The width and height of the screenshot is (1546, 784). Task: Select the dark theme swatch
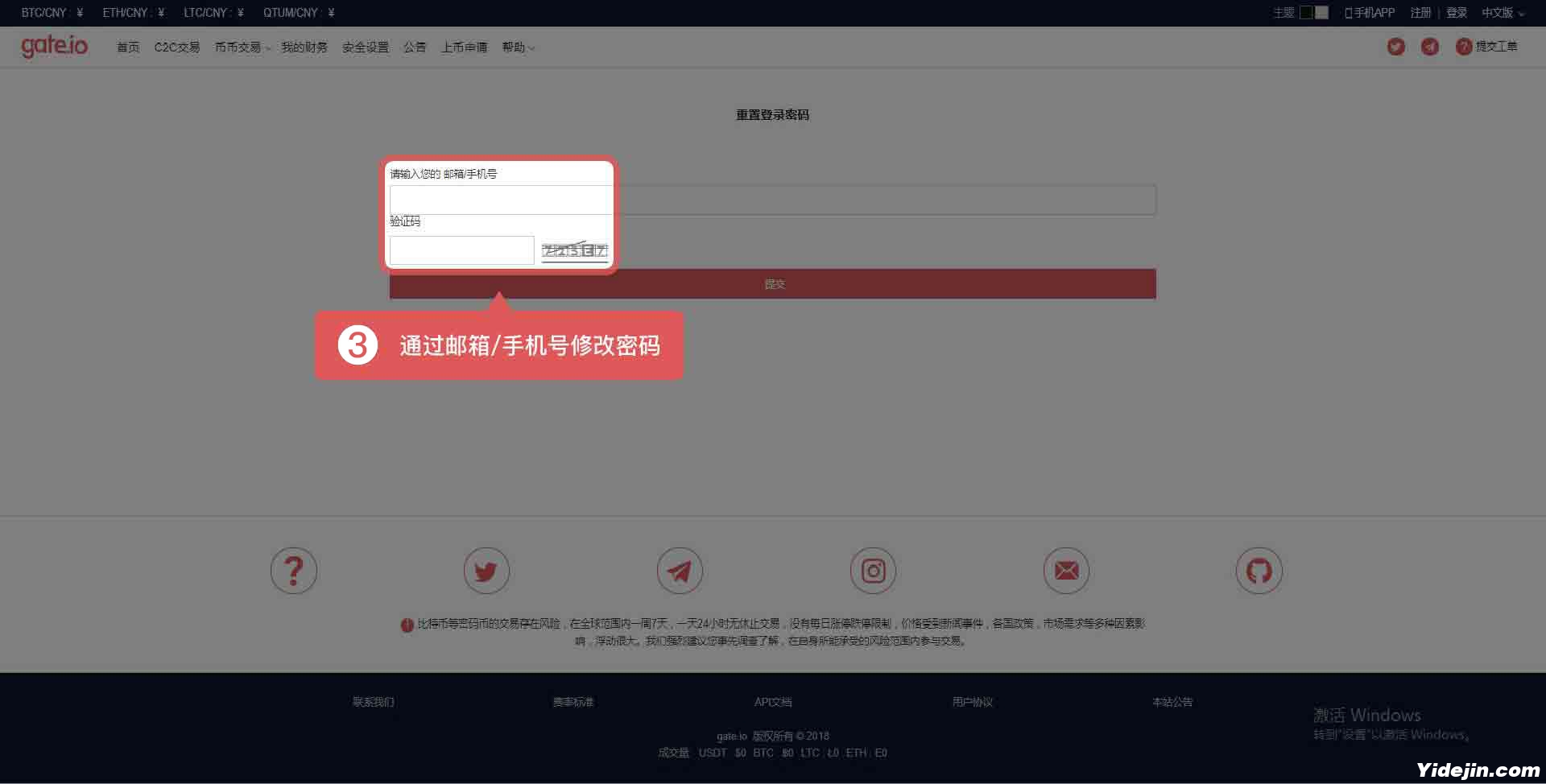(1306, 12)
